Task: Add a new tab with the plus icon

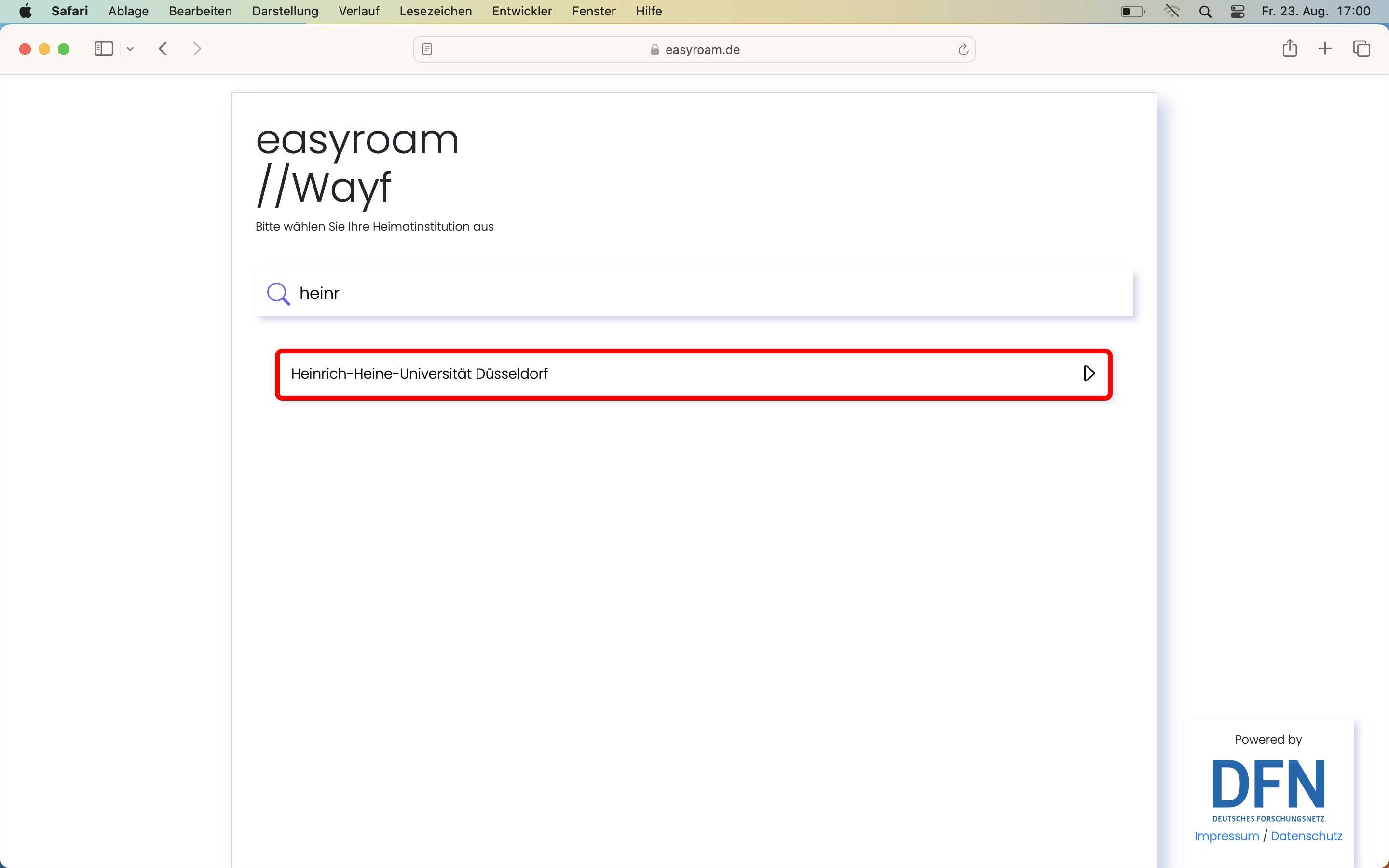Action: click(x=1325, y=49)
